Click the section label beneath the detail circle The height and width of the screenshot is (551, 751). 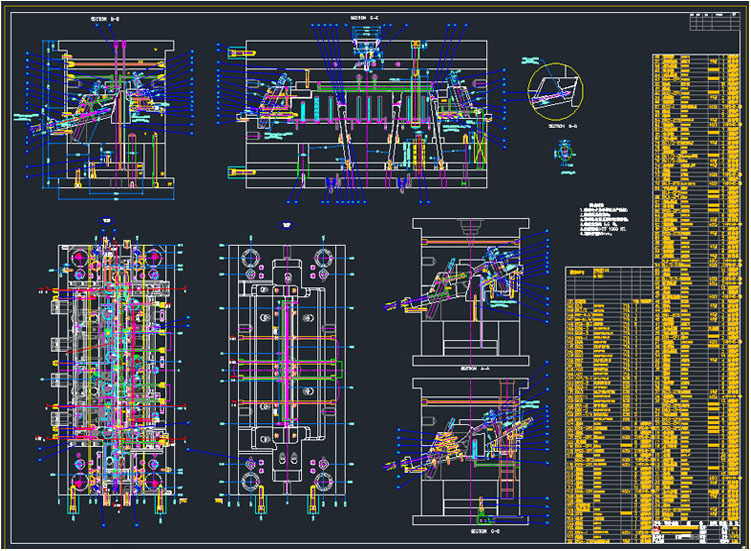click(563, 128)
